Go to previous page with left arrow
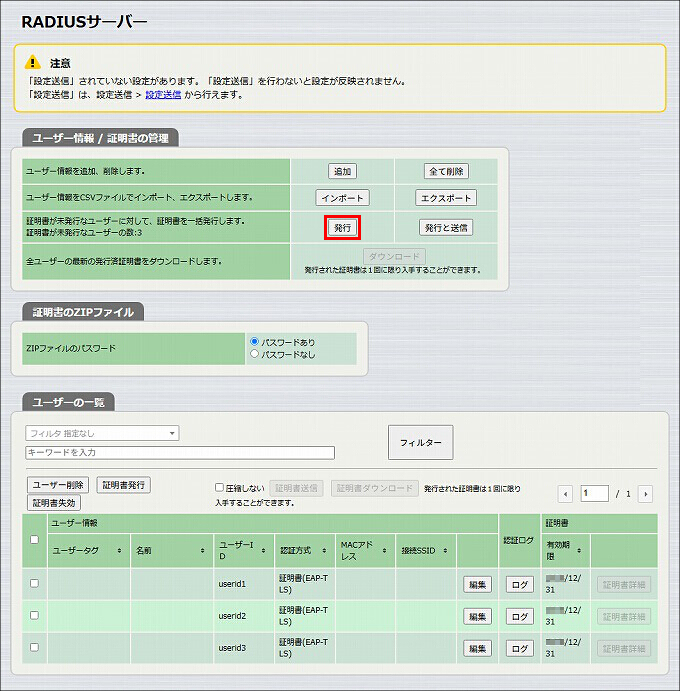 click(x=565, y=494)
